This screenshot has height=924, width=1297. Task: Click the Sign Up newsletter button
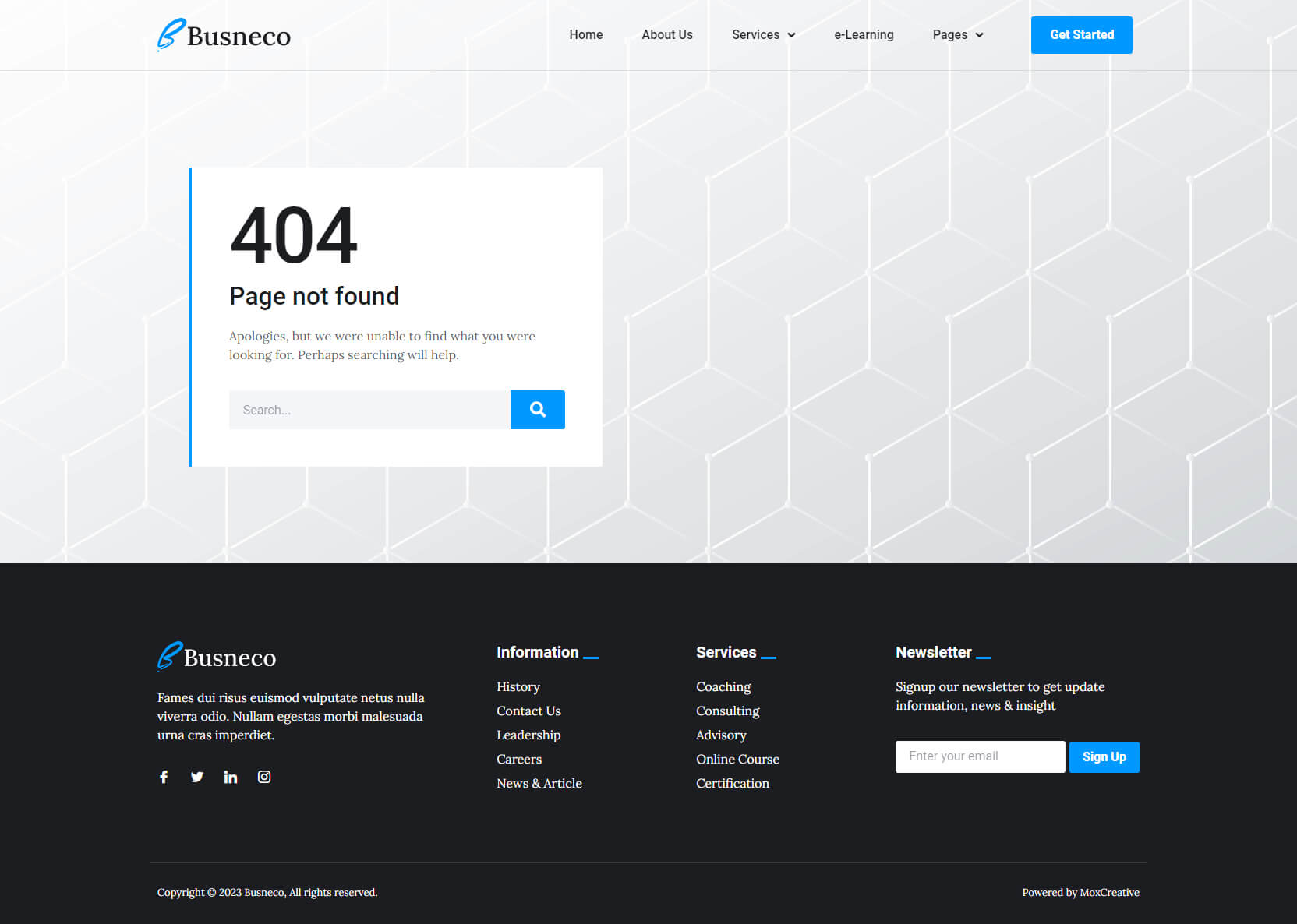pyautogui.click(x=1104, y=757)
